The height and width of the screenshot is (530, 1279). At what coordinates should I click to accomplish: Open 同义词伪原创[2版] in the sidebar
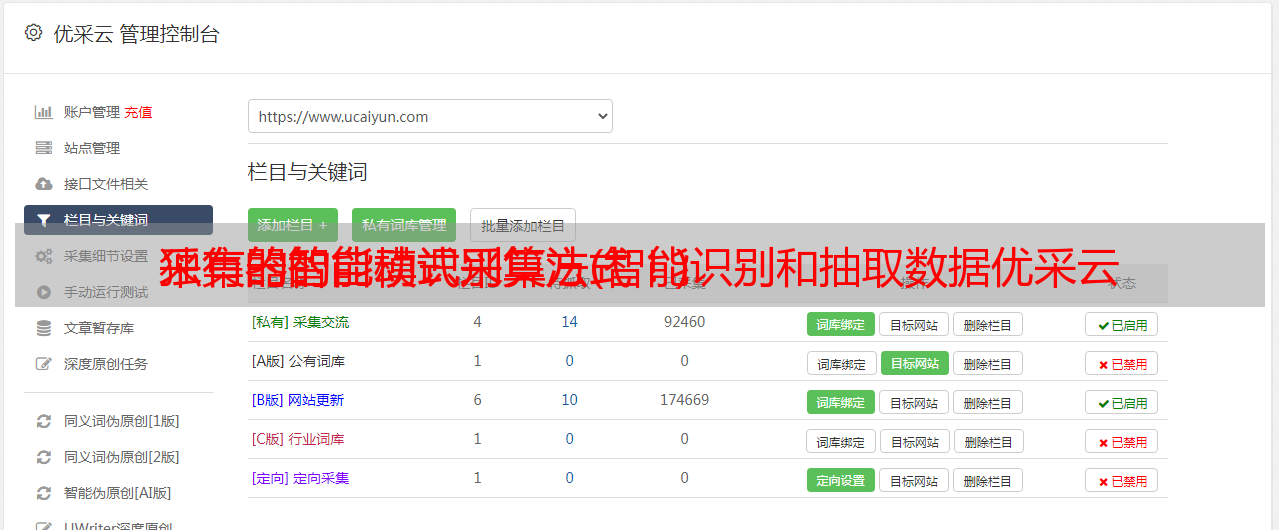122,457
